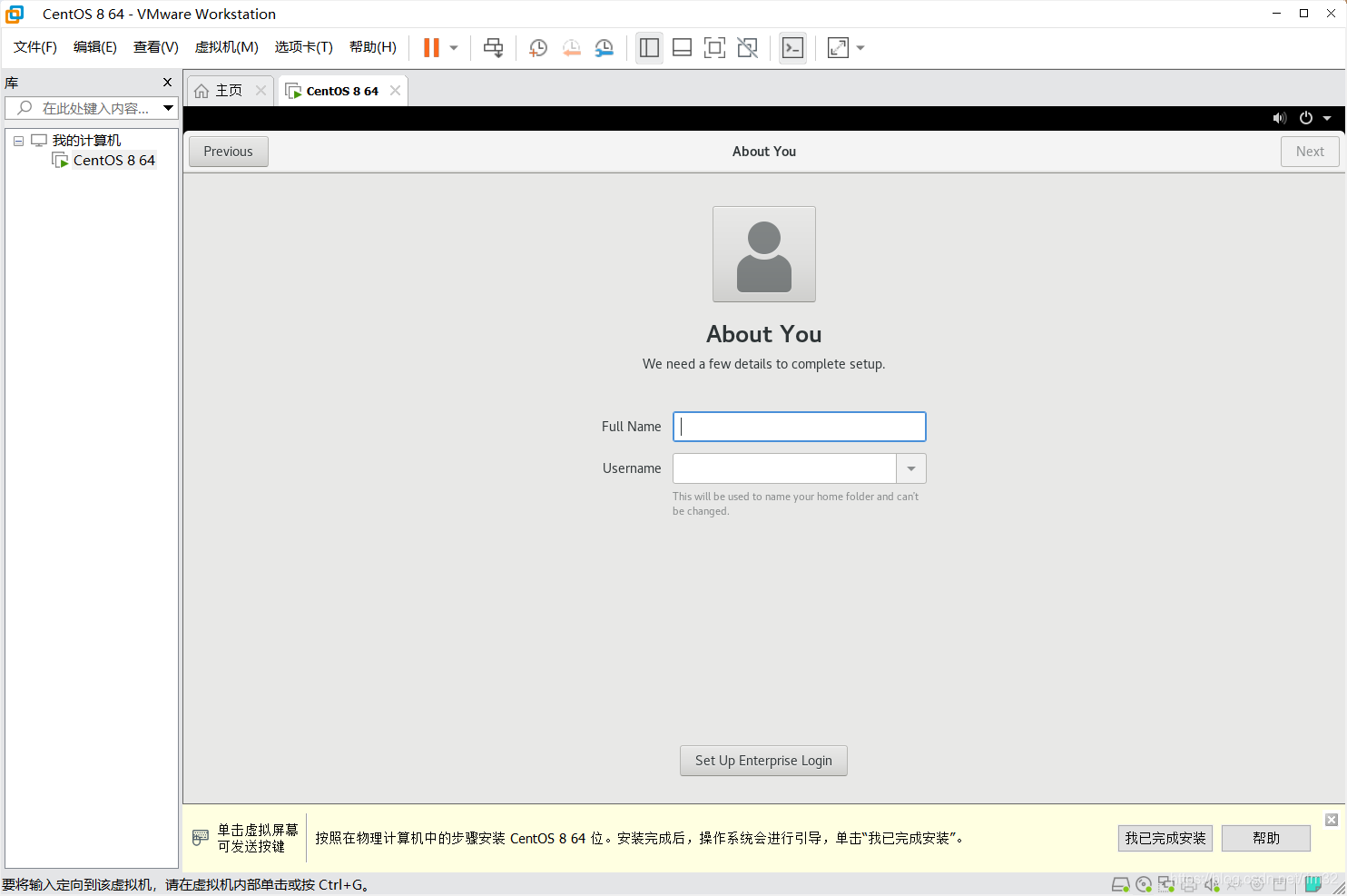This screenshot has width=1347, height=896.
Task: Send Ctrl+Alt+Del to the virtual machine
Action: pos(493,48)
